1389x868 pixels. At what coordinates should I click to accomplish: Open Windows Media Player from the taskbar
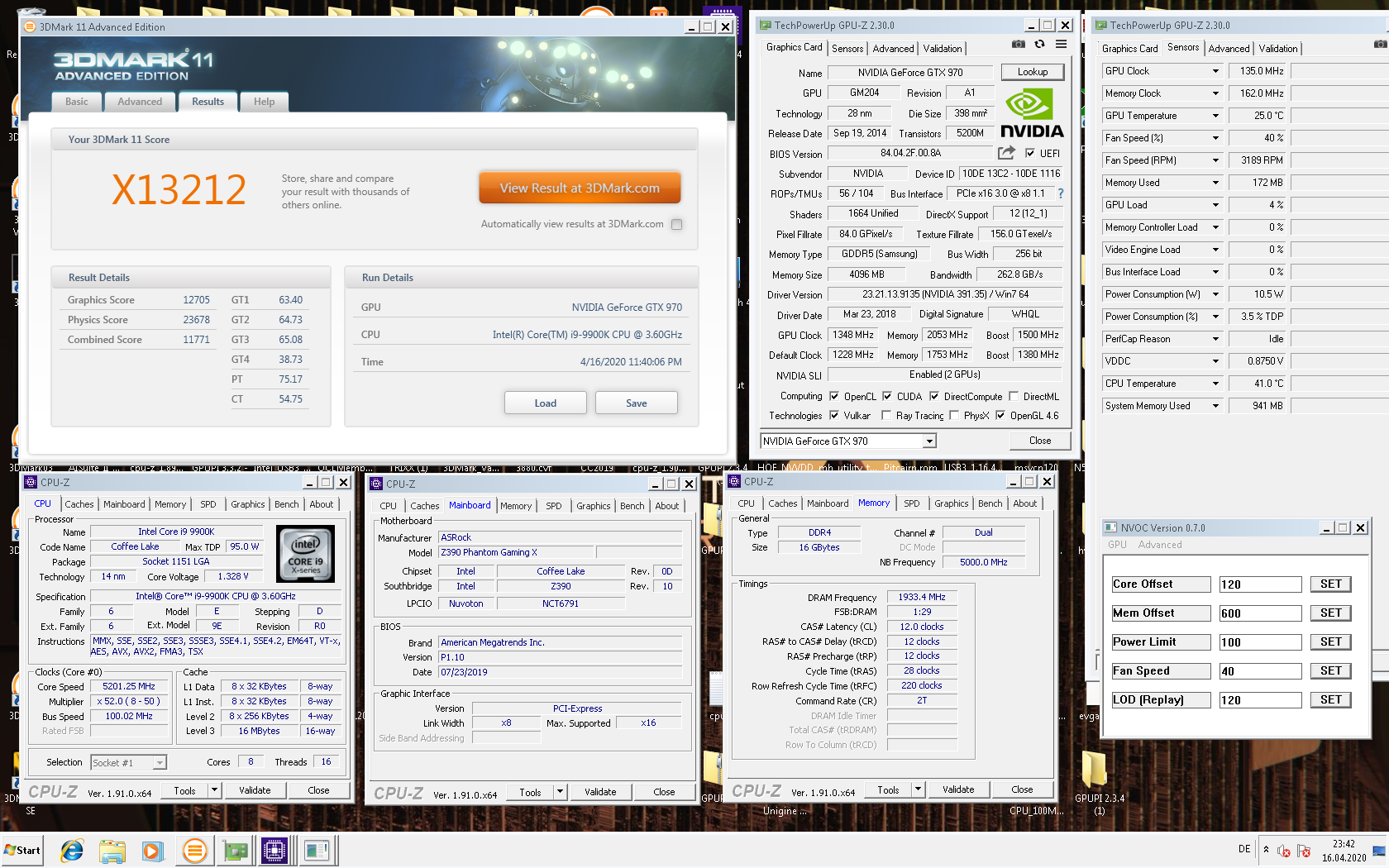[152, 850]
